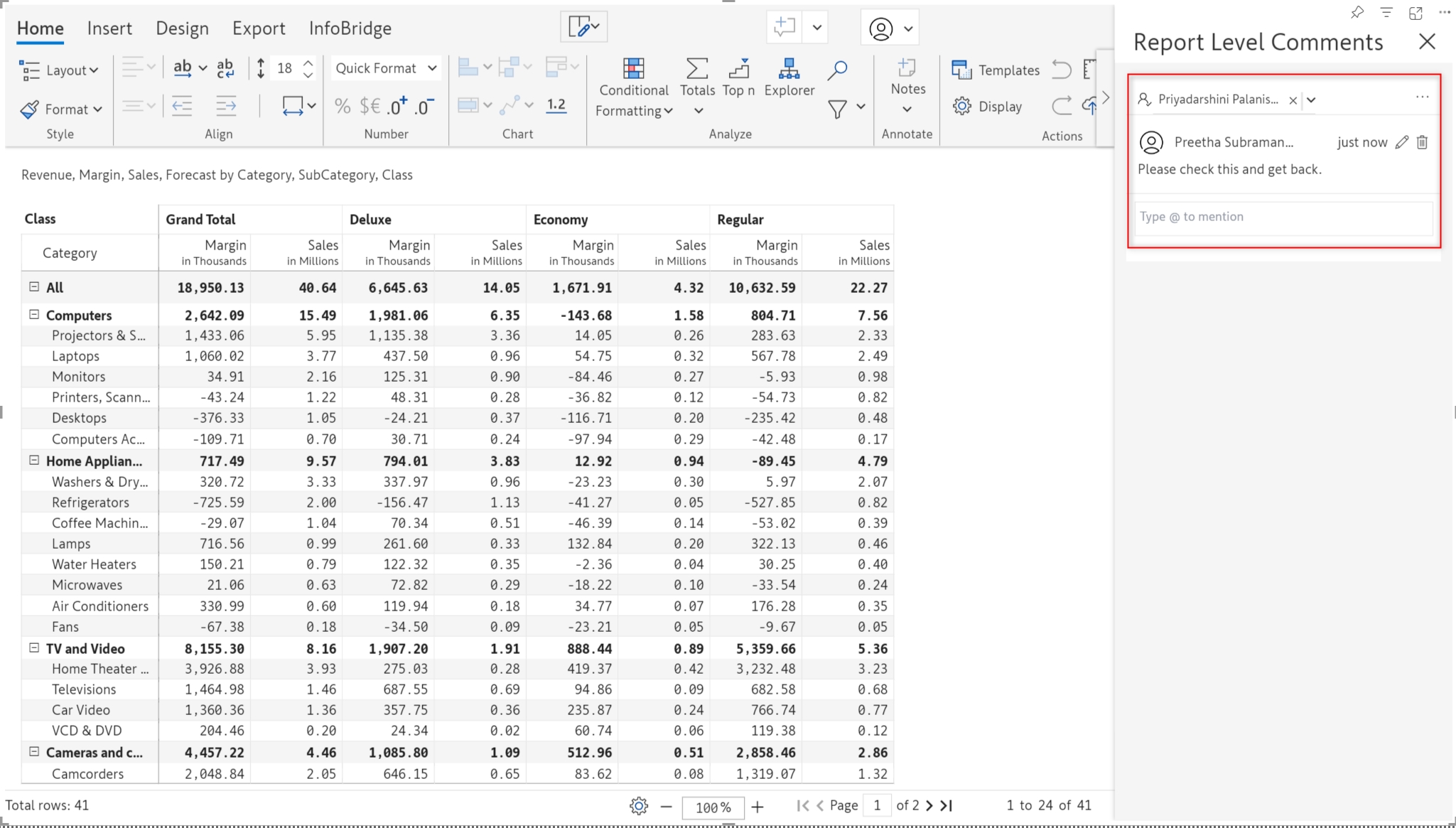Collapse the TV and Video group

pyautogui.click(x=34, y=647)
